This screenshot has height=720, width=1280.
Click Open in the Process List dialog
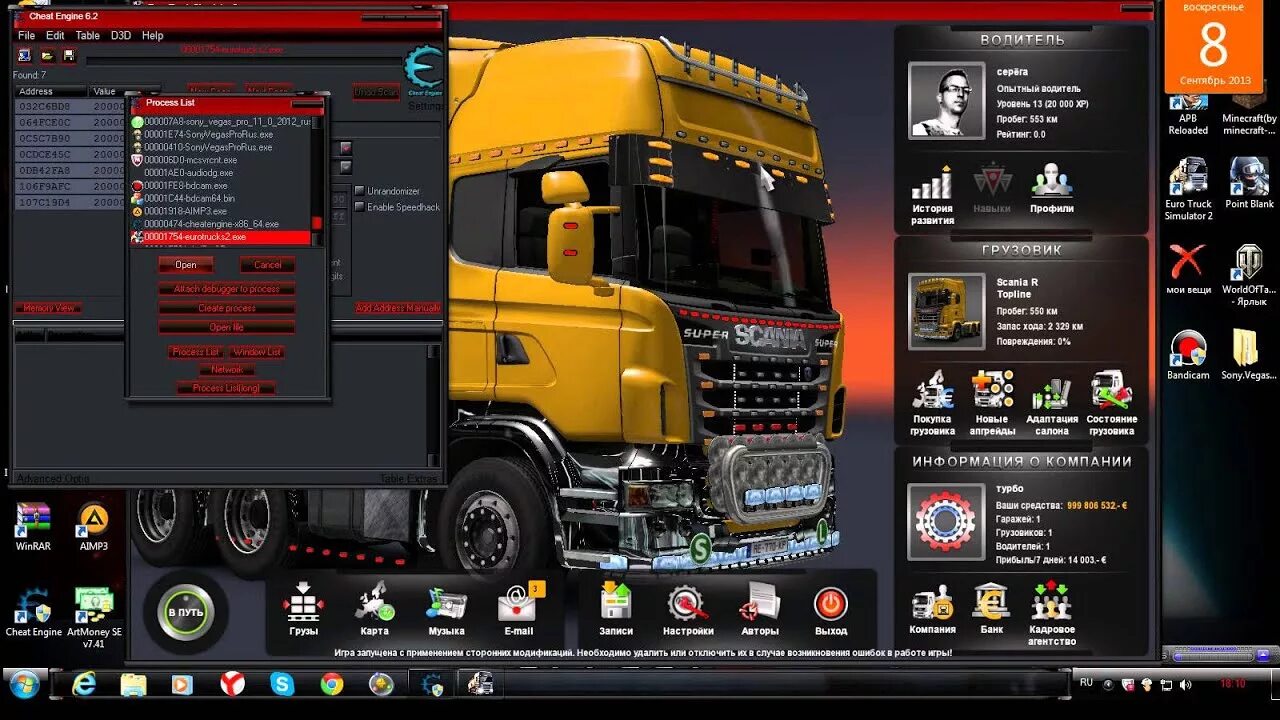tap(186, 265)
